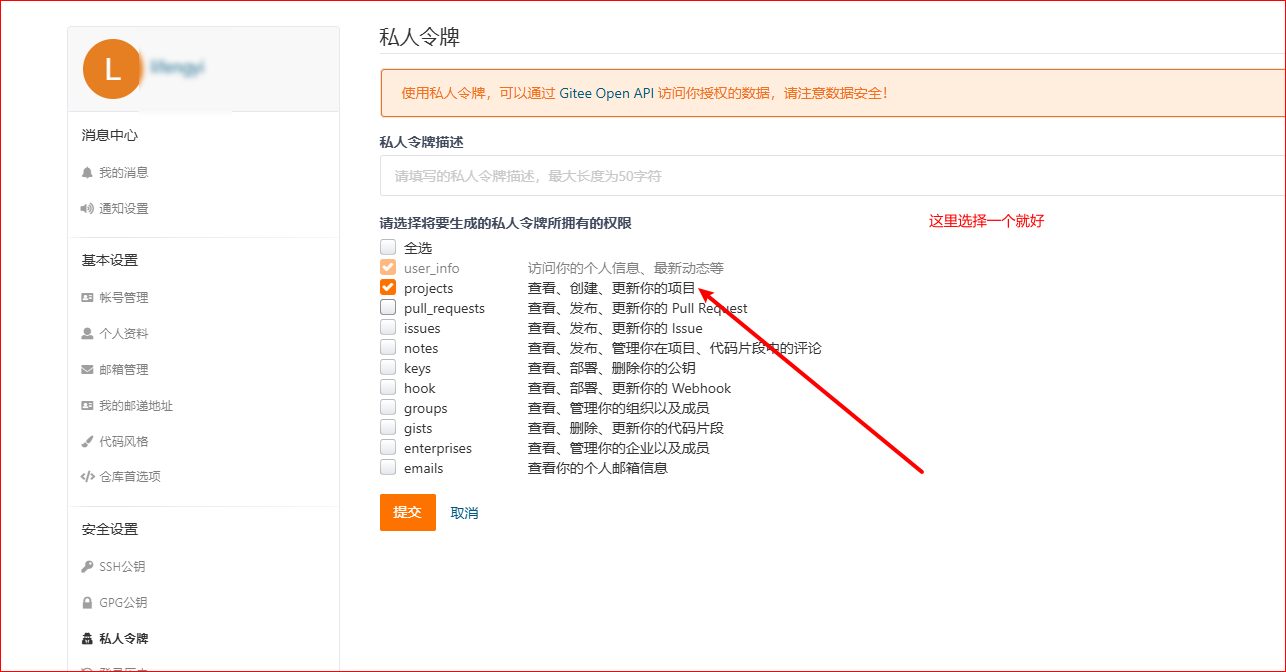Screen dimensions: 1286x672
Task: Uncheck the projects permission checkbox
Action: [x=388, y=287]
